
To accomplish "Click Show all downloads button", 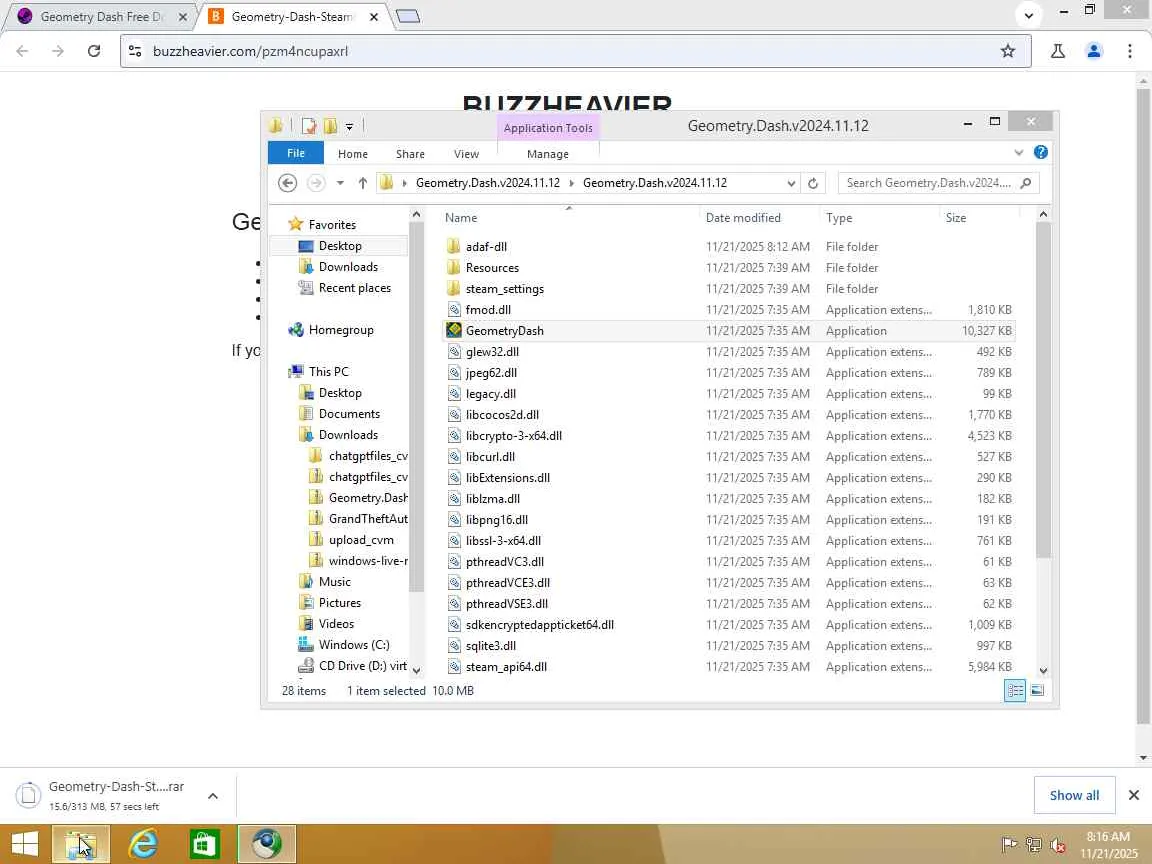I will coord(1074,795).
